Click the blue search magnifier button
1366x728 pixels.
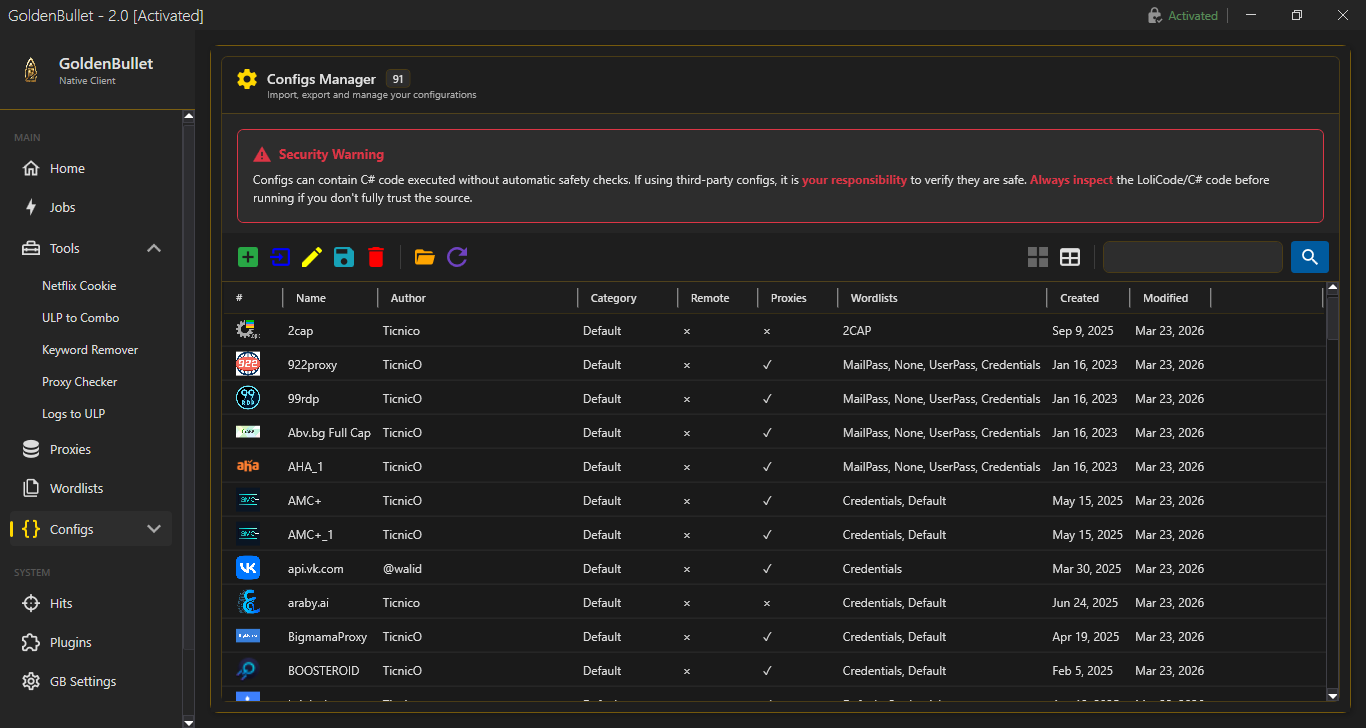1309,257
